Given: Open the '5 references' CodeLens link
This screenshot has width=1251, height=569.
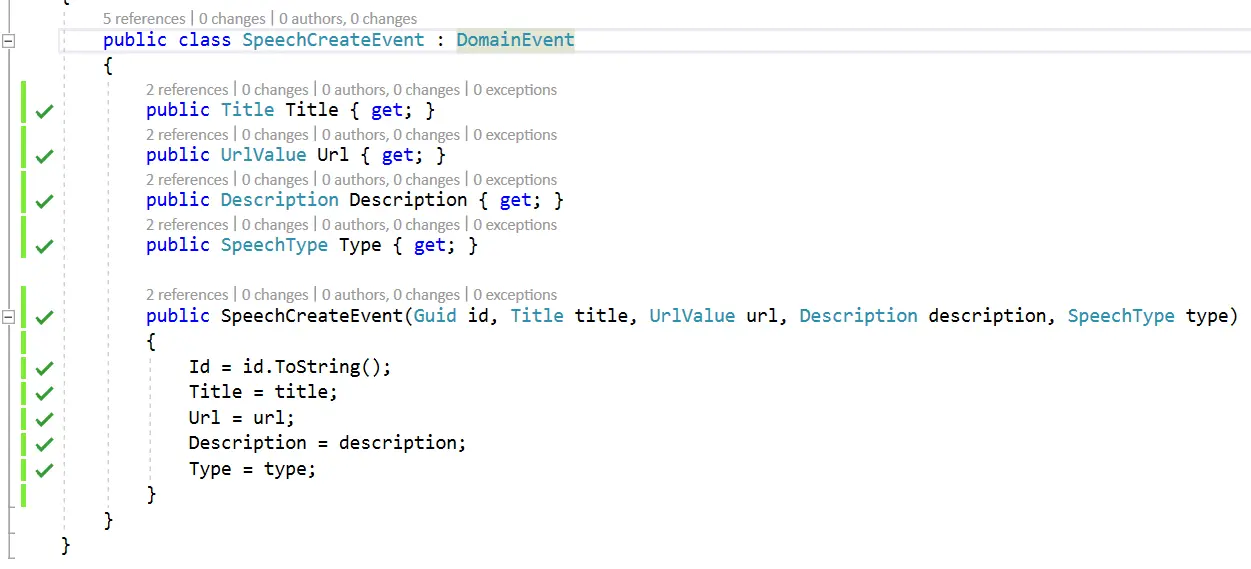Looking at the screenshot, I should [x=144, y=19].
